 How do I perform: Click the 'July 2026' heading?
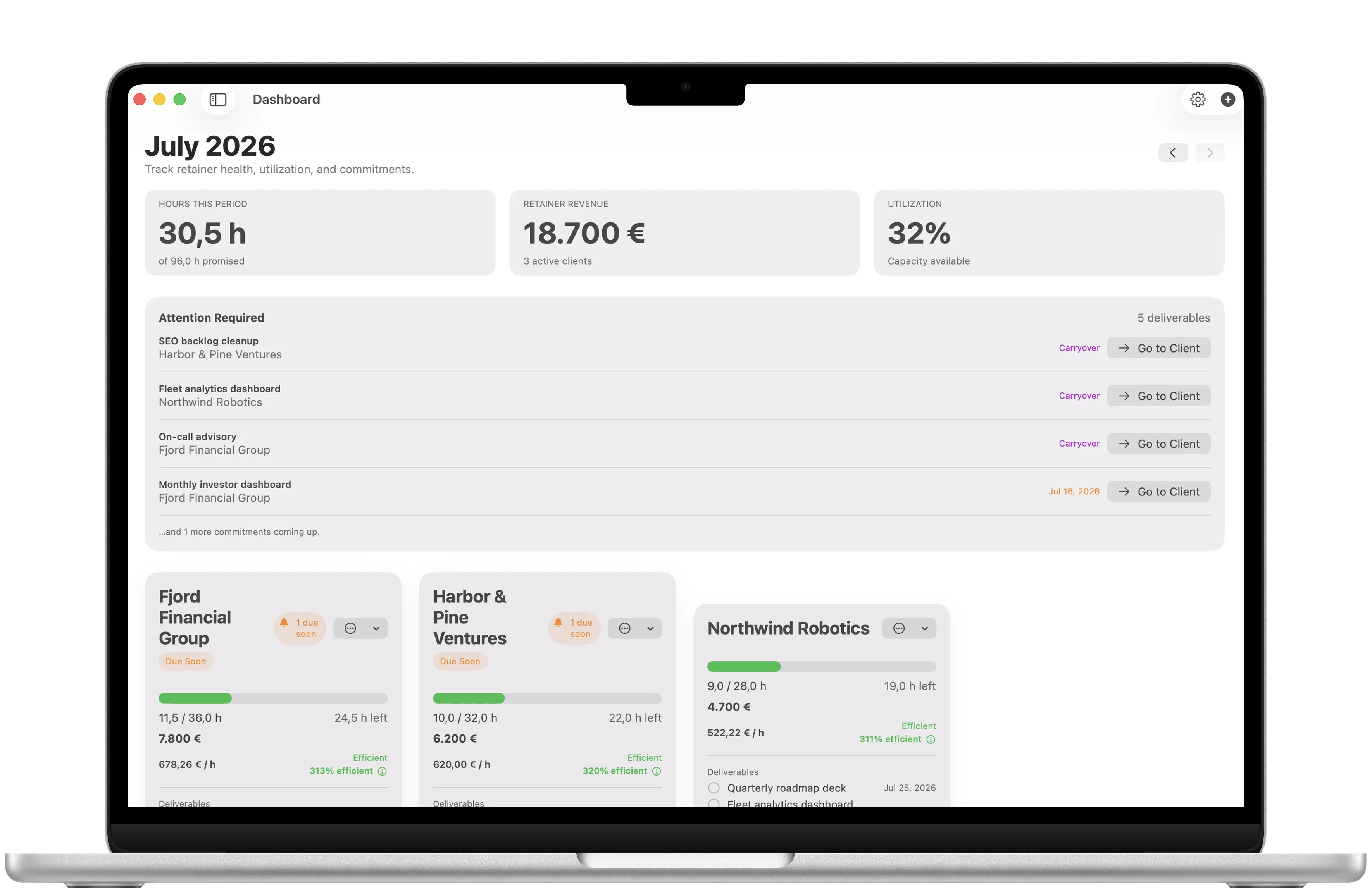click(210, 146)
